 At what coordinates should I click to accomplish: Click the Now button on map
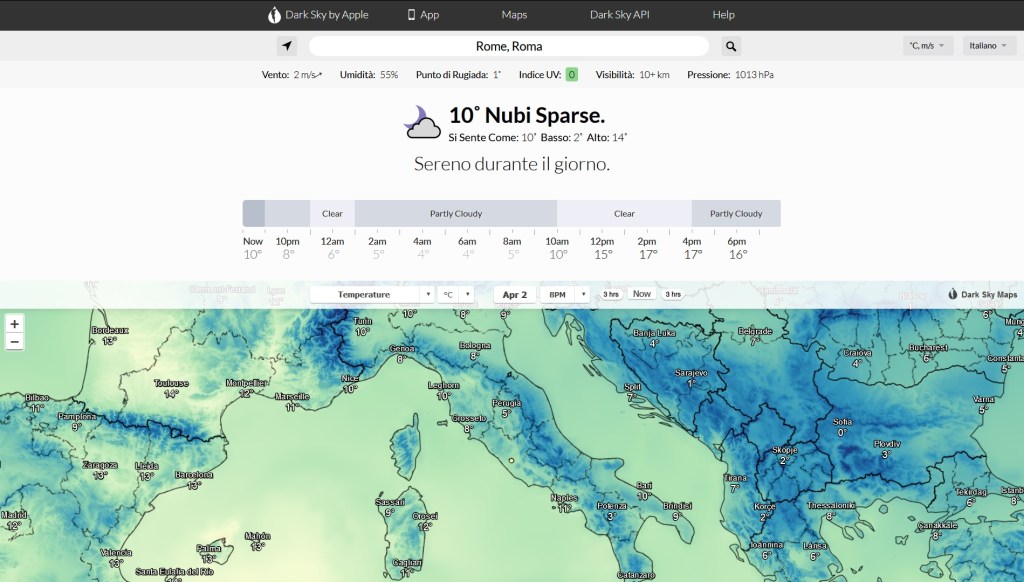[x=641, y=294]
